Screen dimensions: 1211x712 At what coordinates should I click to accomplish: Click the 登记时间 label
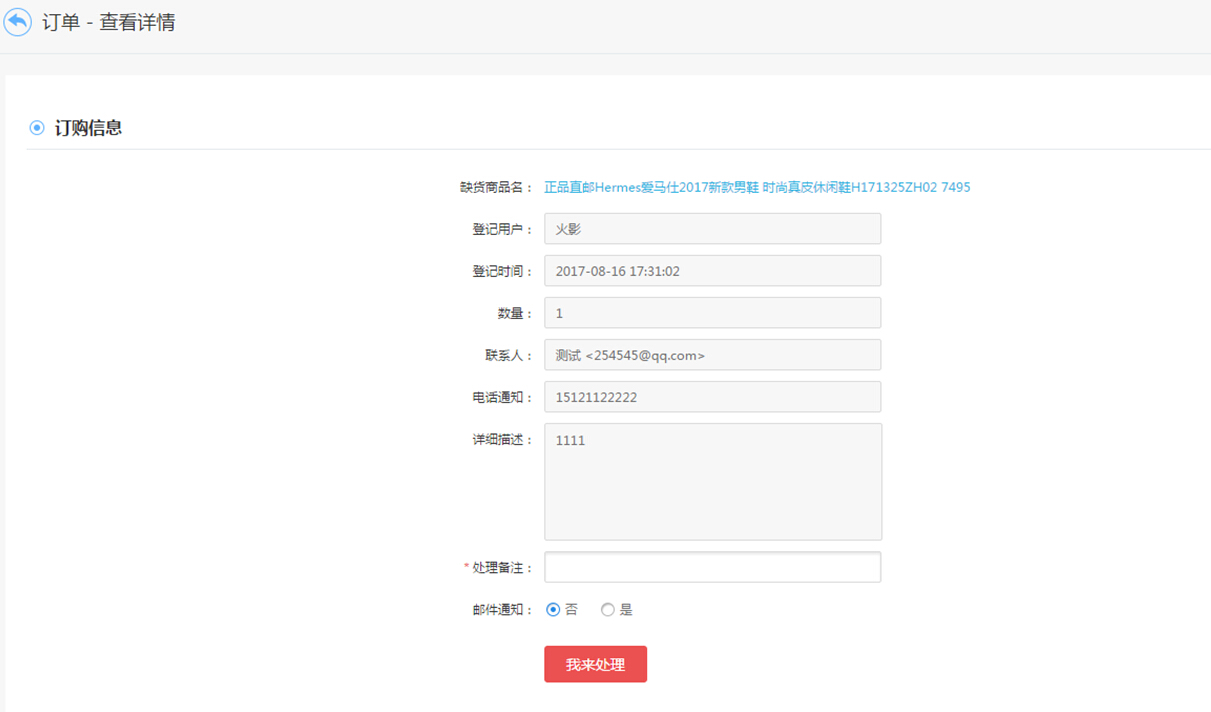503,272
